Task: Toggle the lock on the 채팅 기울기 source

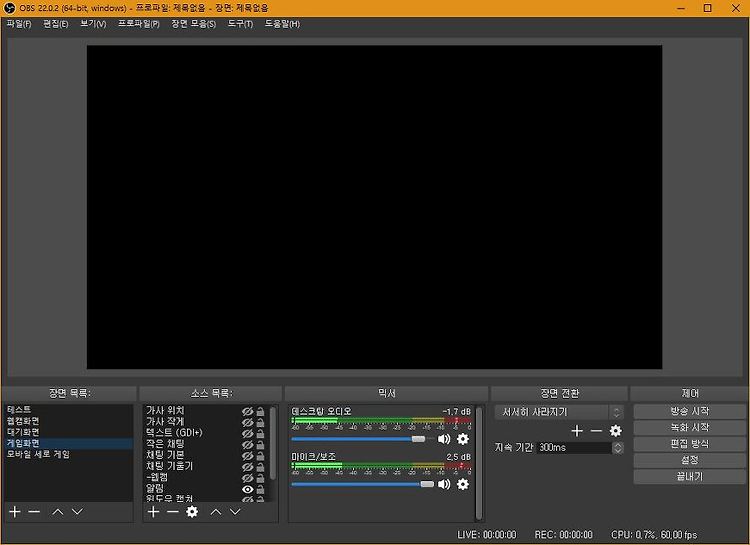Action: [x=260, y=466]
